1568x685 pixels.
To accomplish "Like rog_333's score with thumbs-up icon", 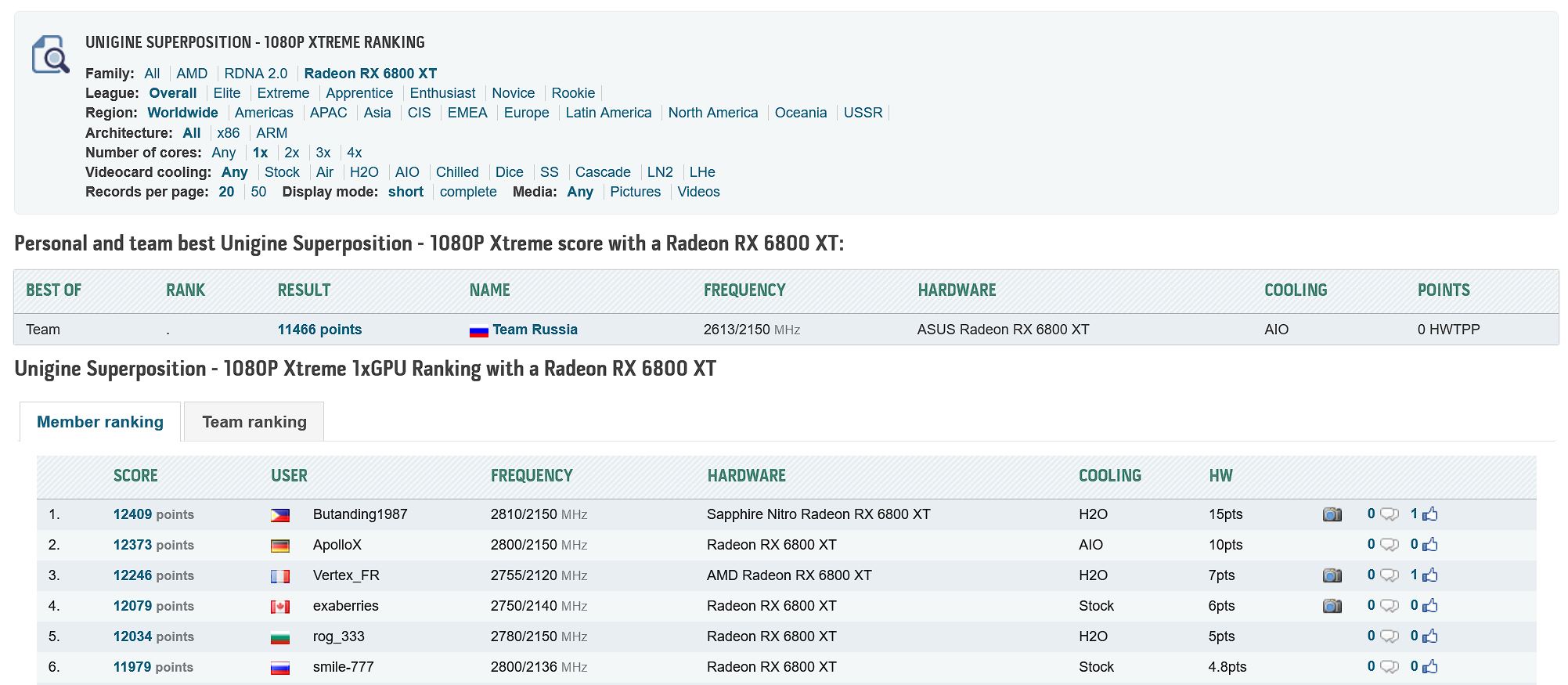I will point(1430,636).
